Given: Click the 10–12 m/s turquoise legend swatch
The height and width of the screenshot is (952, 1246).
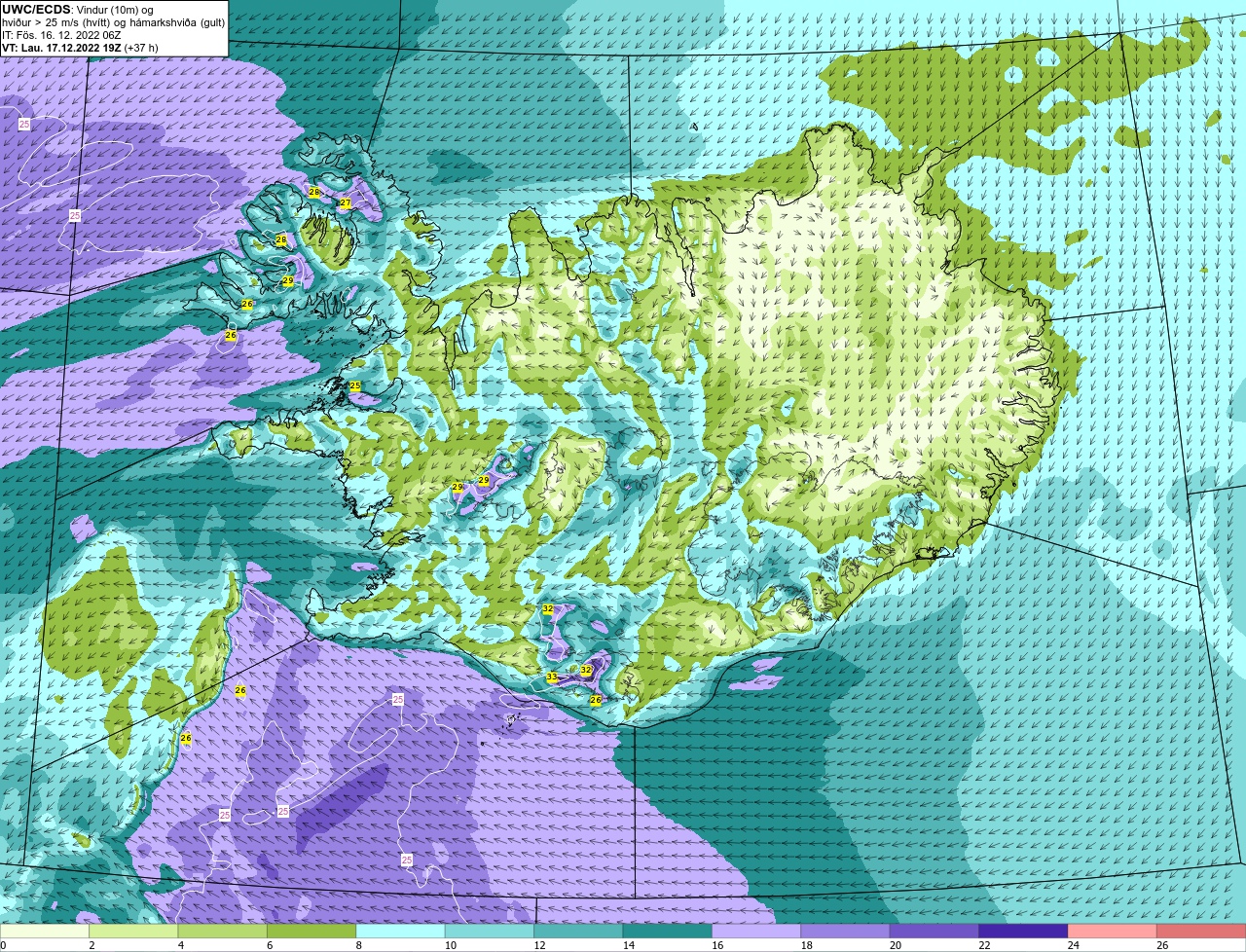Looking at the screenshot, I should pos(490,932).
